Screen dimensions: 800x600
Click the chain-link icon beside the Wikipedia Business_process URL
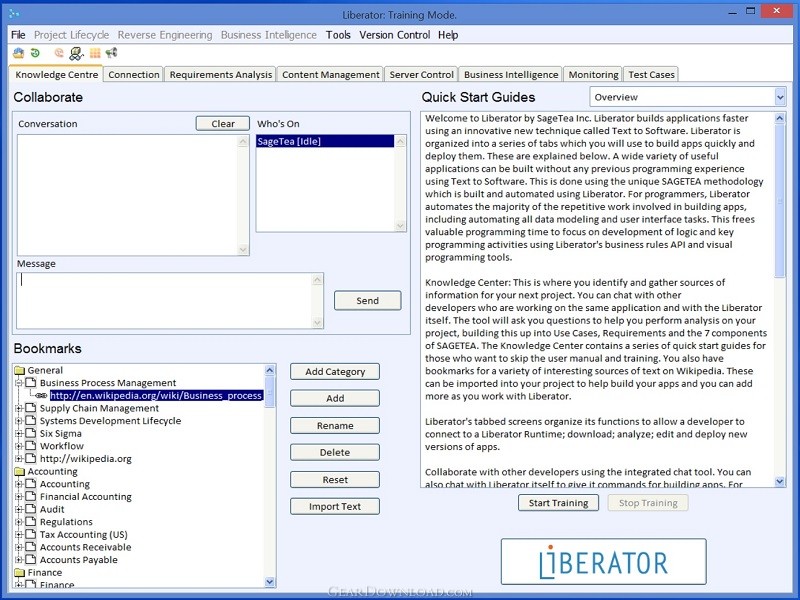(x=41, y=395)
